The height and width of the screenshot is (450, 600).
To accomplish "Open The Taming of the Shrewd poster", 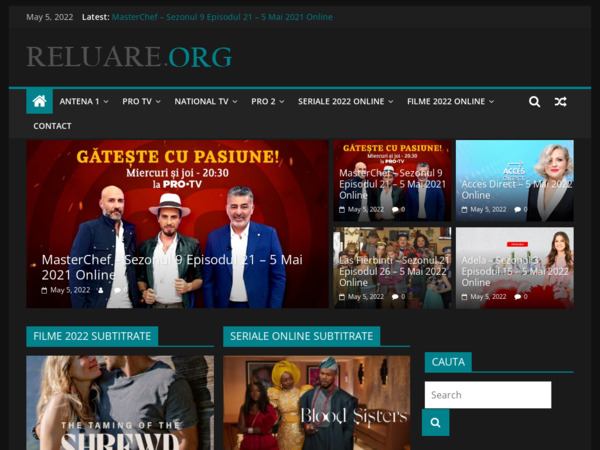I will (120, 403).
